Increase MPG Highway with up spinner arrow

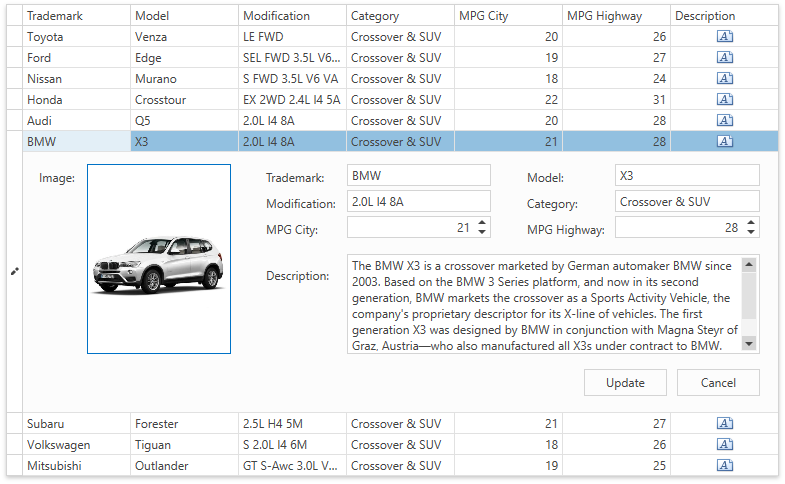coord(750,223)
